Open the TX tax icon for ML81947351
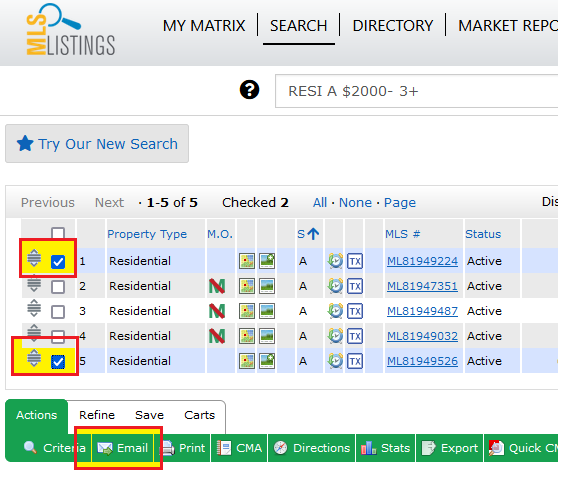Image resolution: width=562 pixels, height=478 pixels. coord(355,286)
